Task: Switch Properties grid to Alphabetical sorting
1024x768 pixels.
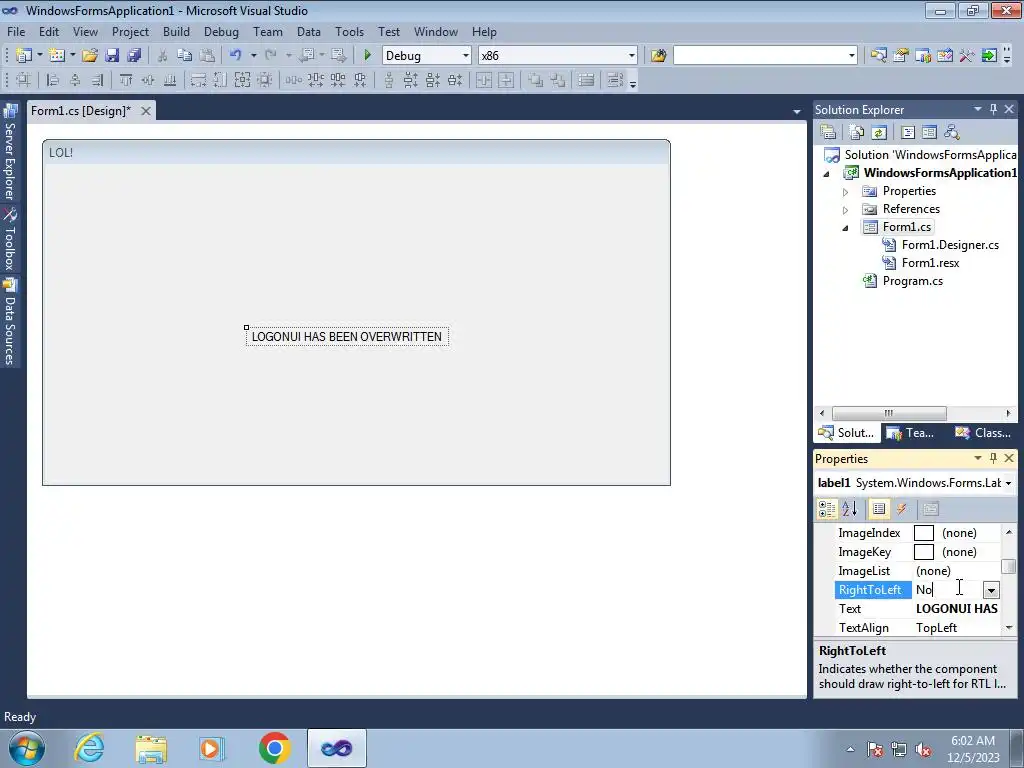Action: pos(850,509)
